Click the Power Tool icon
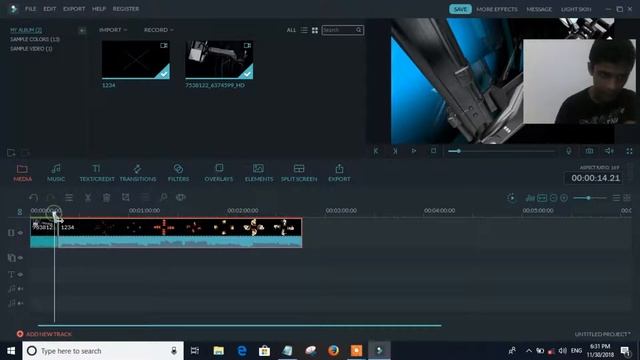Image resolution: width=640 pixels, height=360 pixels. tap(163, 198)
